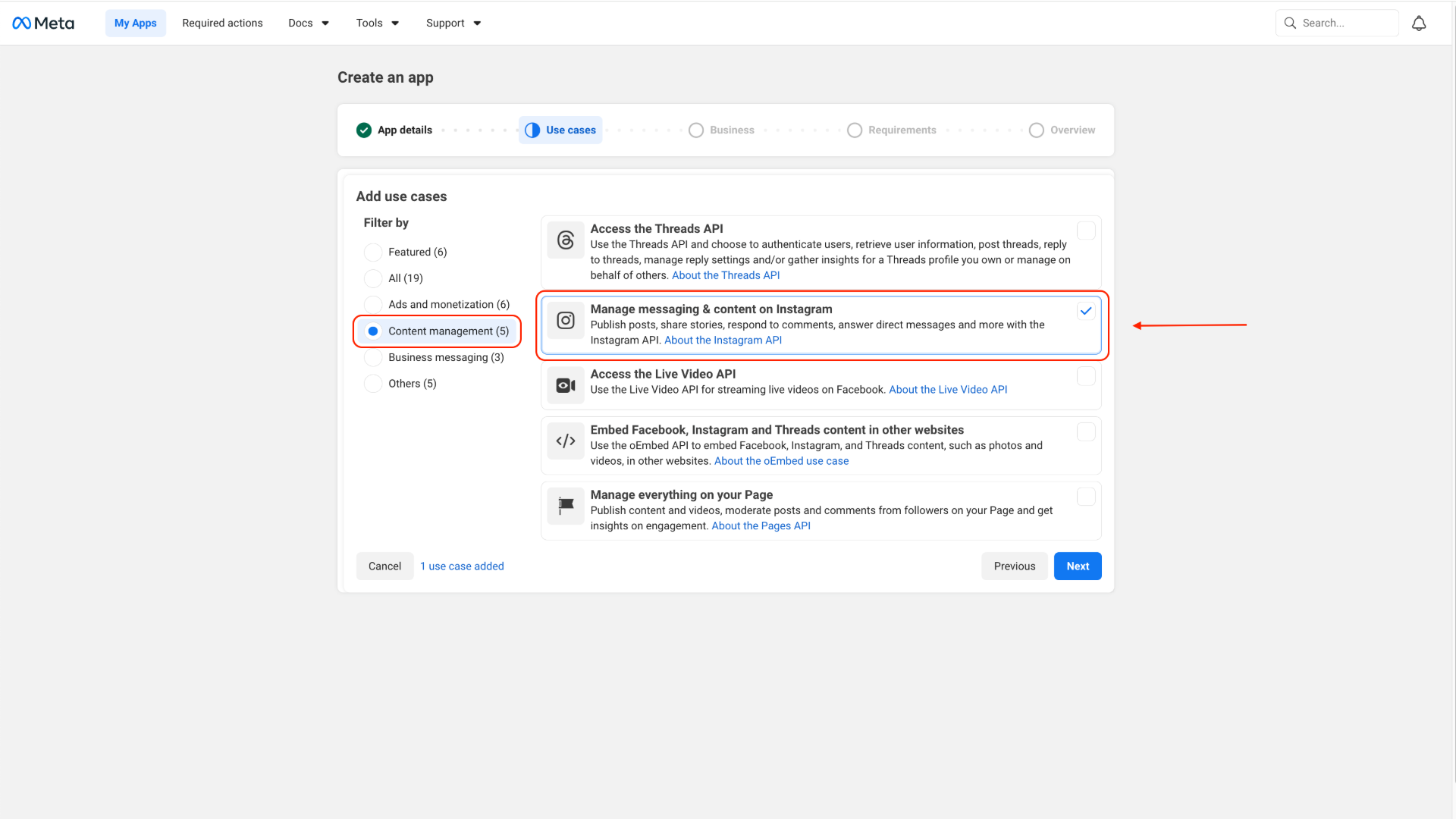Viewport: 1456px width, 819px height.
Task: Go to the Use cases step
Action: pos(560,130)
